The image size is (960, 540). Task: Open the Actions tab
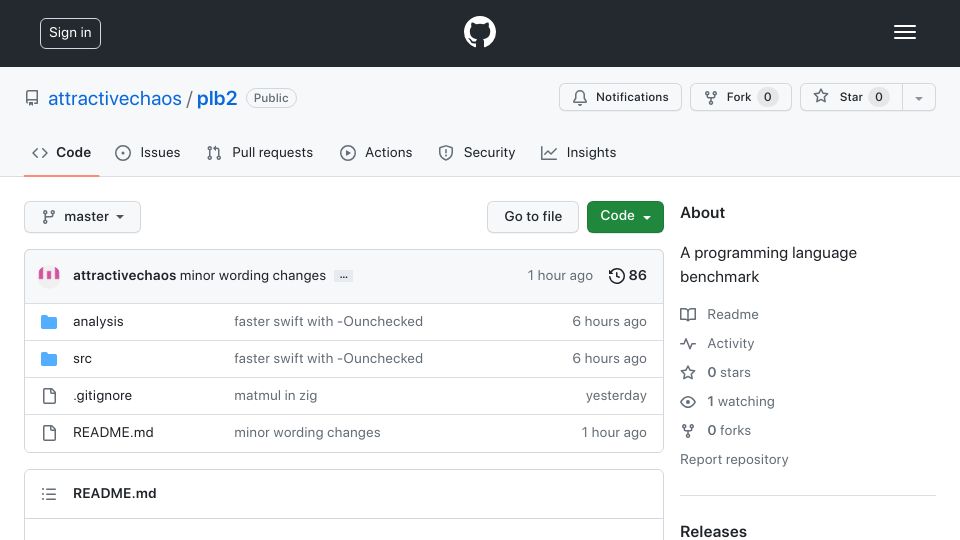[x=376, y=152]
